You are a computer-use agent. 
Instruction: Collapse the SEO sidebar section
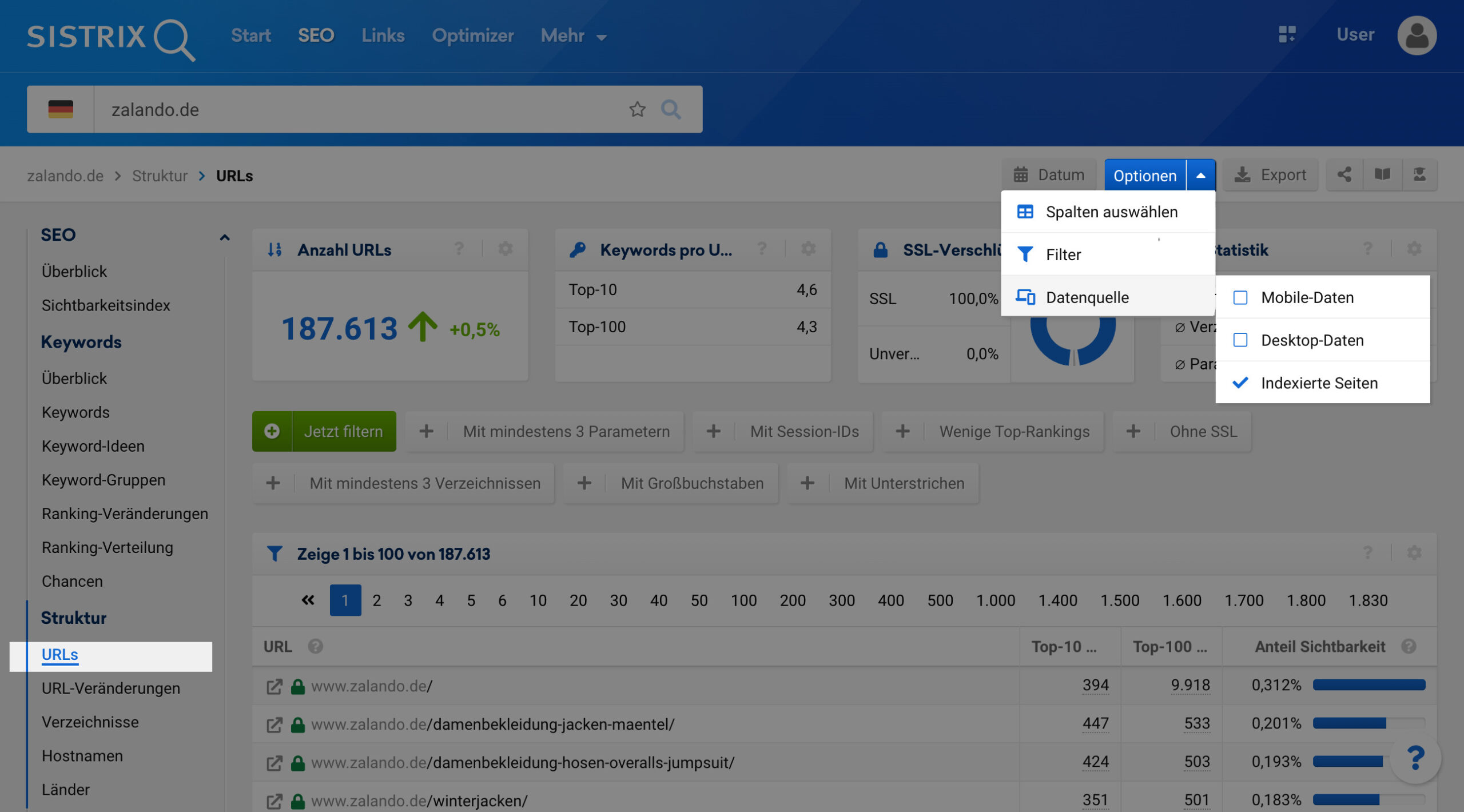click(x=224, y=237)
